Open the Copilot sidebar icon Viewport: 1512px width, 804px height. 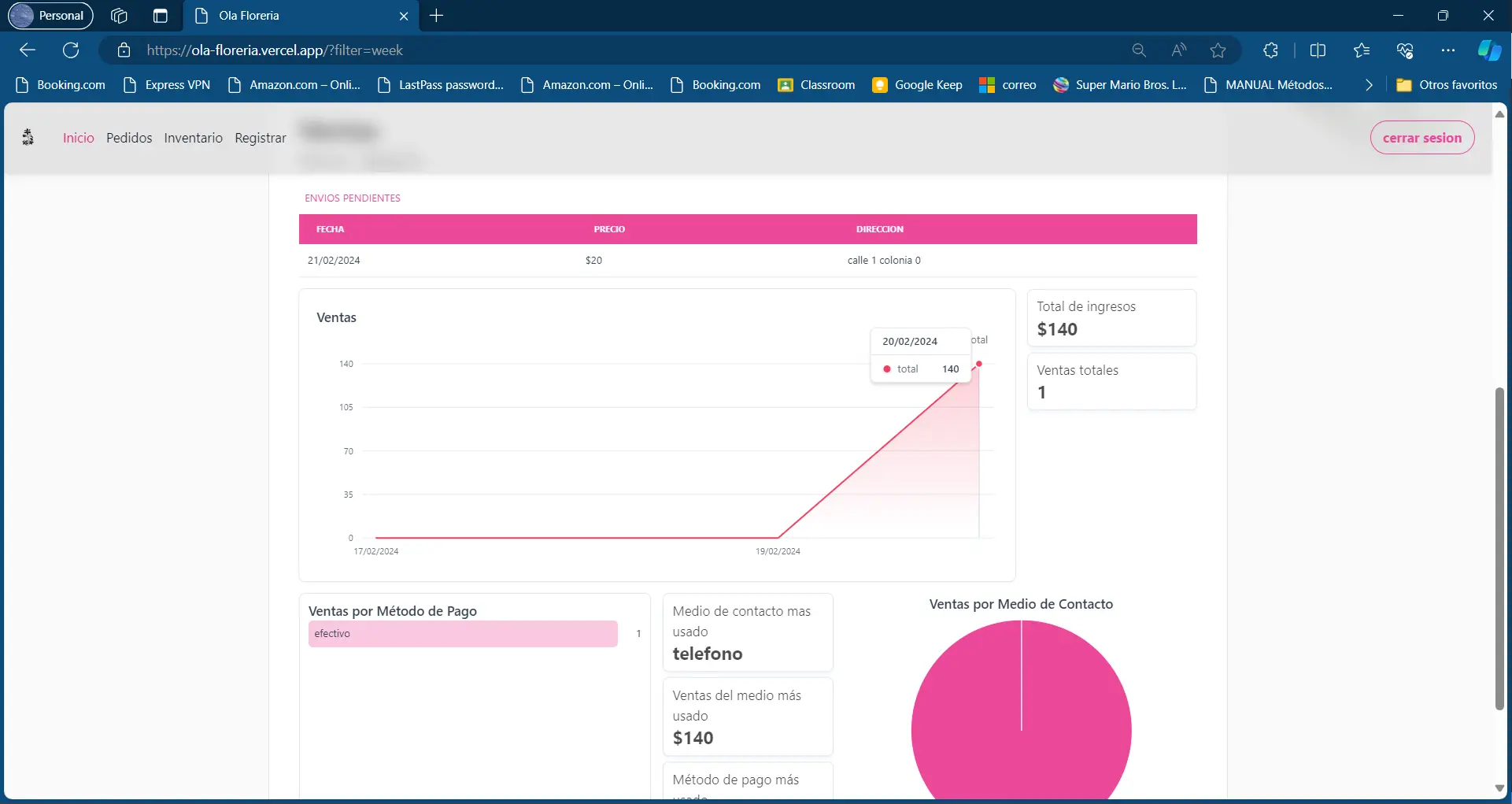point(1488,50)
